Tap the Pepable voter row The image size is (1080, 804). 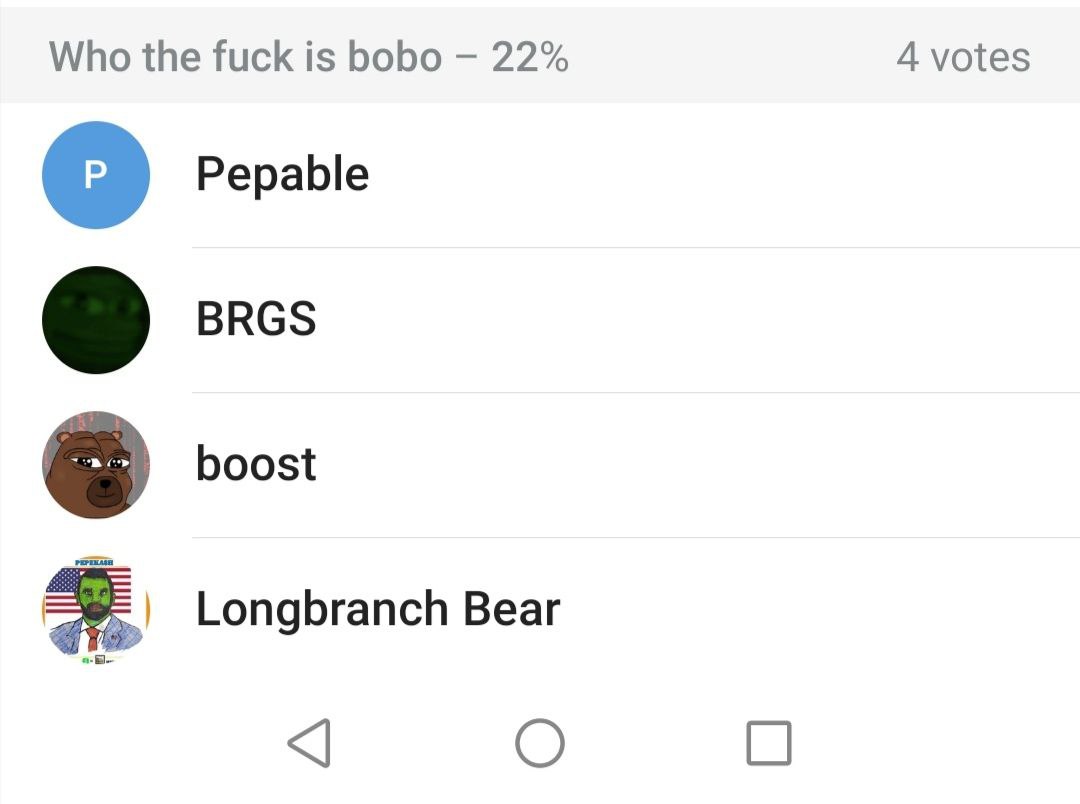coord(540,175)
